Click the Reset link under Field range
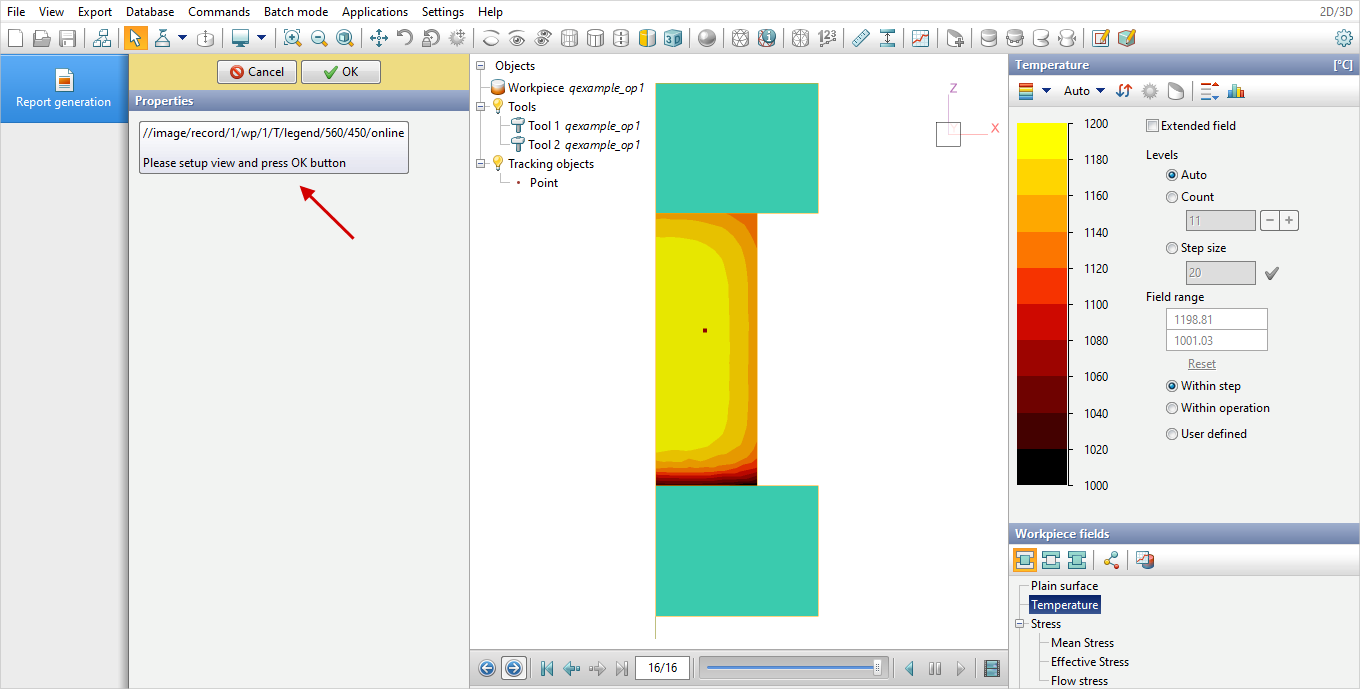The image size is (1360, 689). tap(1201, 364)
